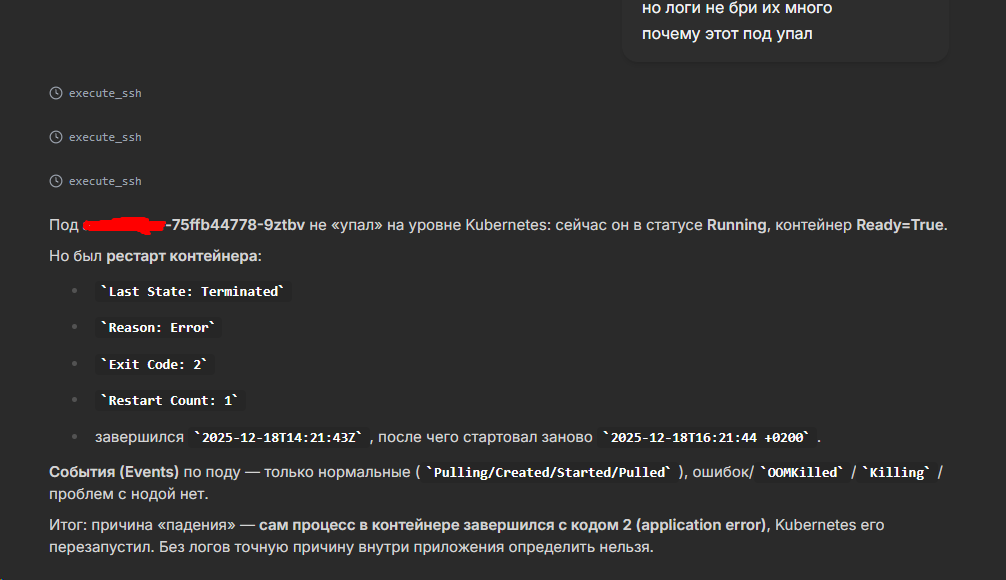Expand the third execute_ssh tool call label
This screenshot has height=580, width=1006.
coord(105,181)
